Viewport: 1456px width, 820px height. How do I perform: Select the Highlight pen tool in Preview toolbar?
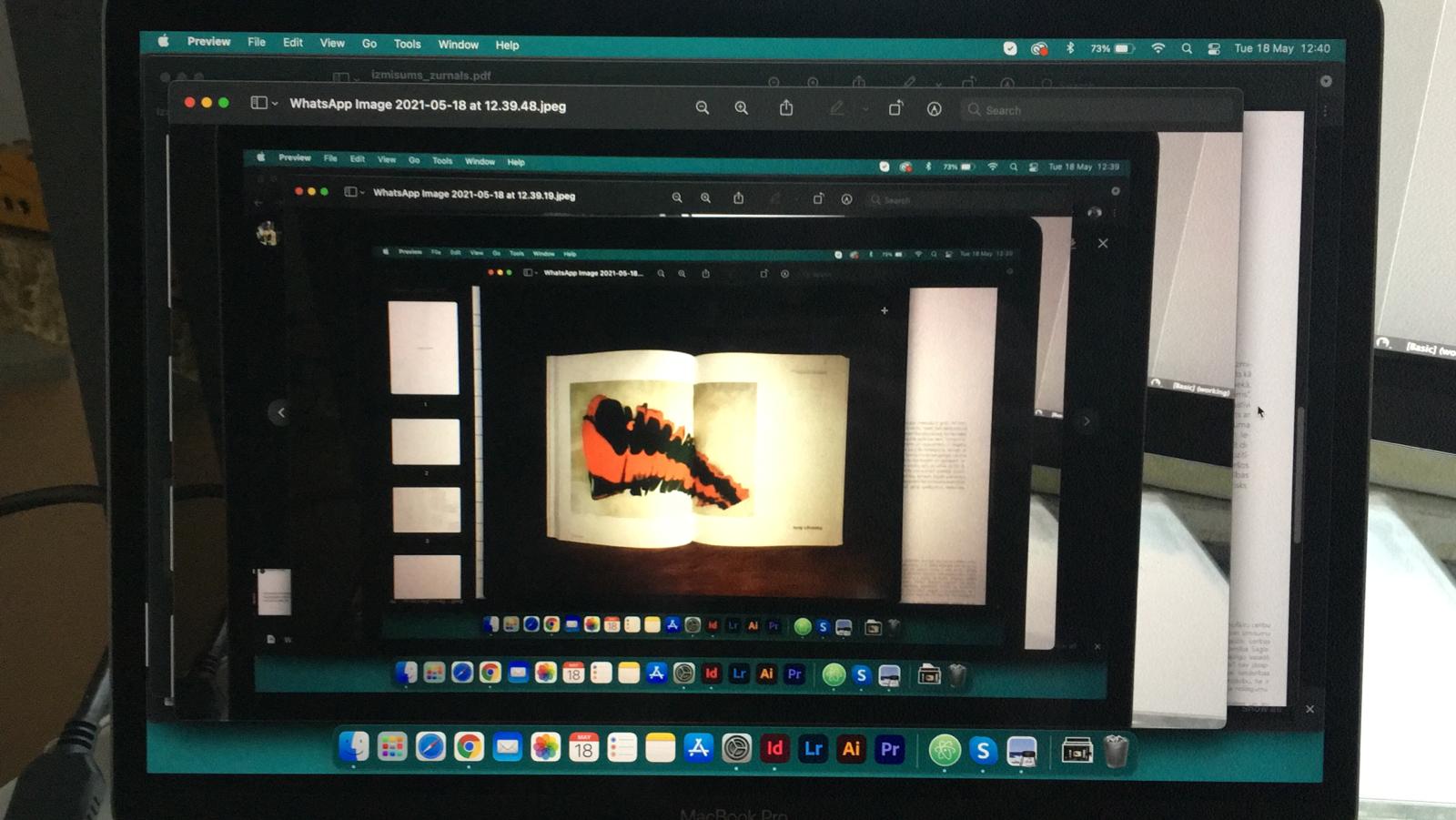tap(836, 108)
